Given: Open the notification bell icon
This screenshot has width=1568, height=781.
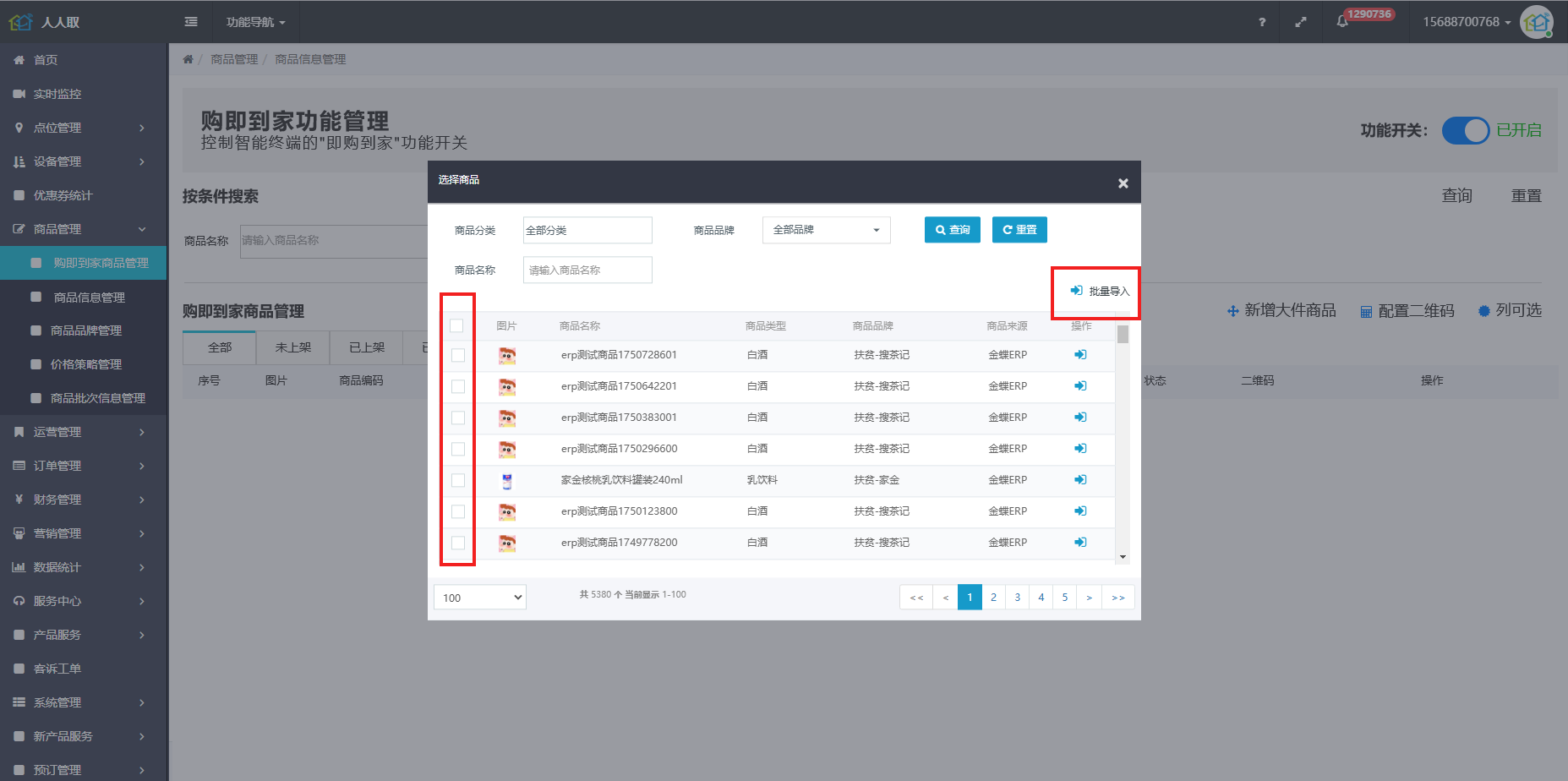Looking at the screenshot, I should point(1341,22).
